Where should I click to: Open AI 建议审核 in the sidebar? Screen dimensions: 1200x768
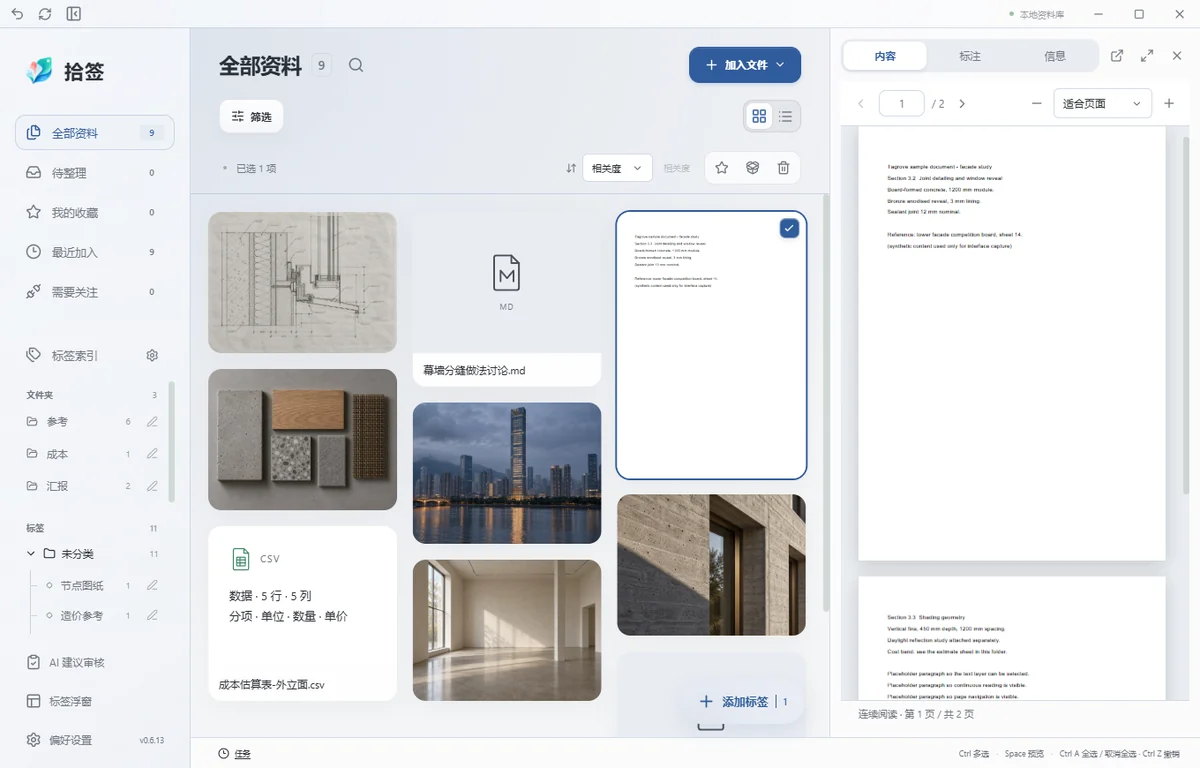pos(95,662)
